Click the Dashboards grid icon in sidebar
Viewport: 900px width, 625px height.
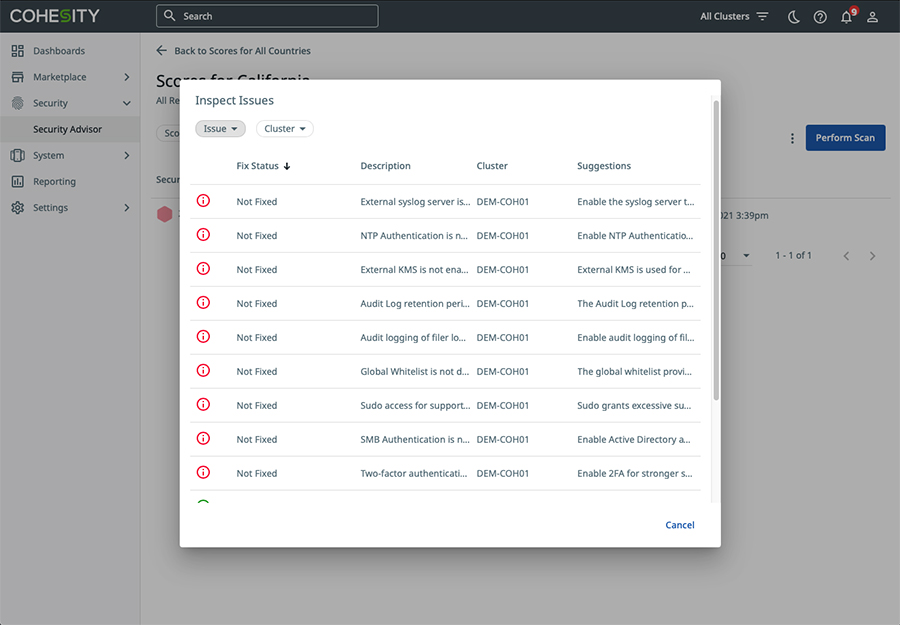coord(18,51)
